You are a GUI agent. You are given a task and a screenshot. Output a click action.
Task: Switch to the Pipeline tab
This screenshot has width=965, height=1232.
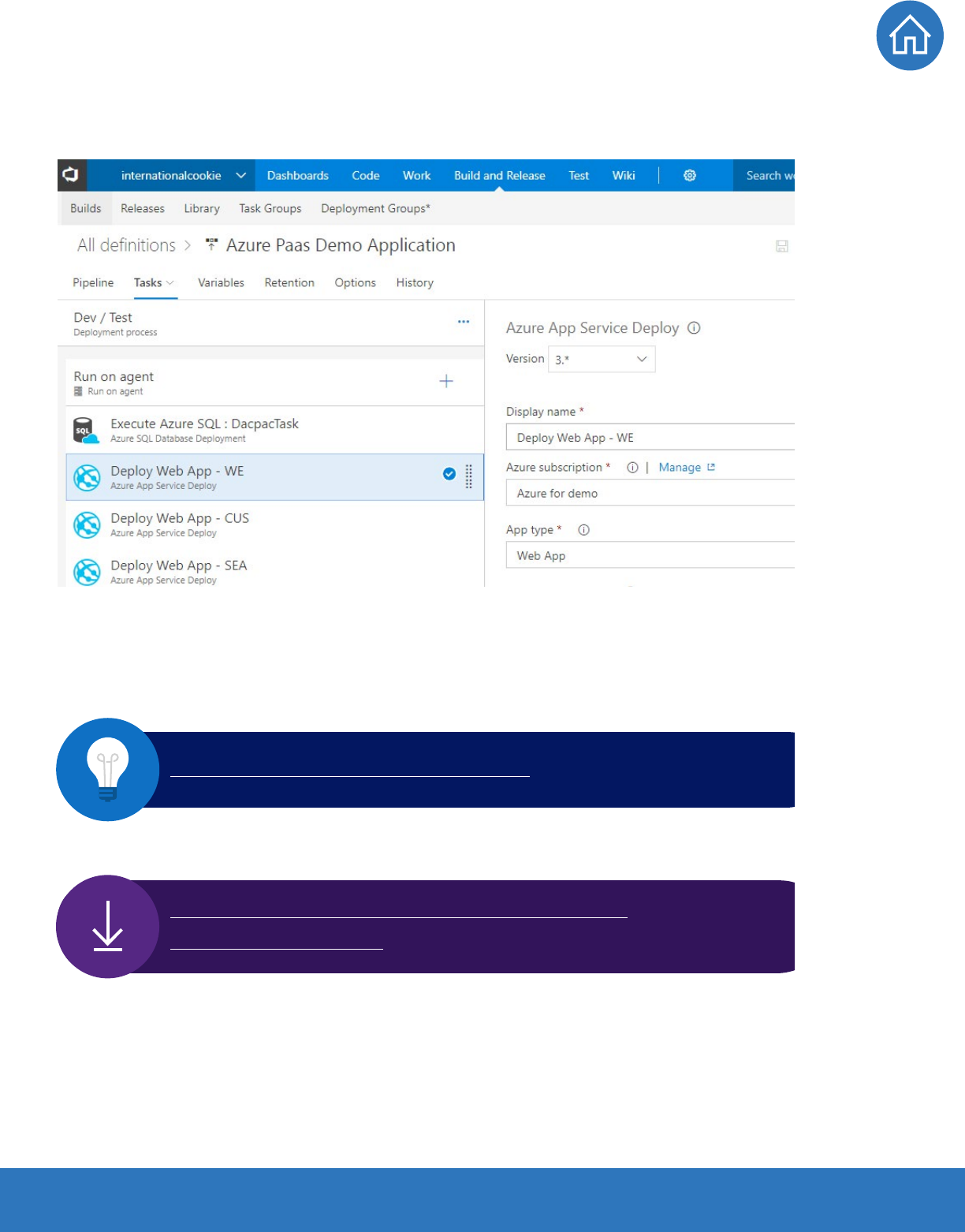[93, 283]
